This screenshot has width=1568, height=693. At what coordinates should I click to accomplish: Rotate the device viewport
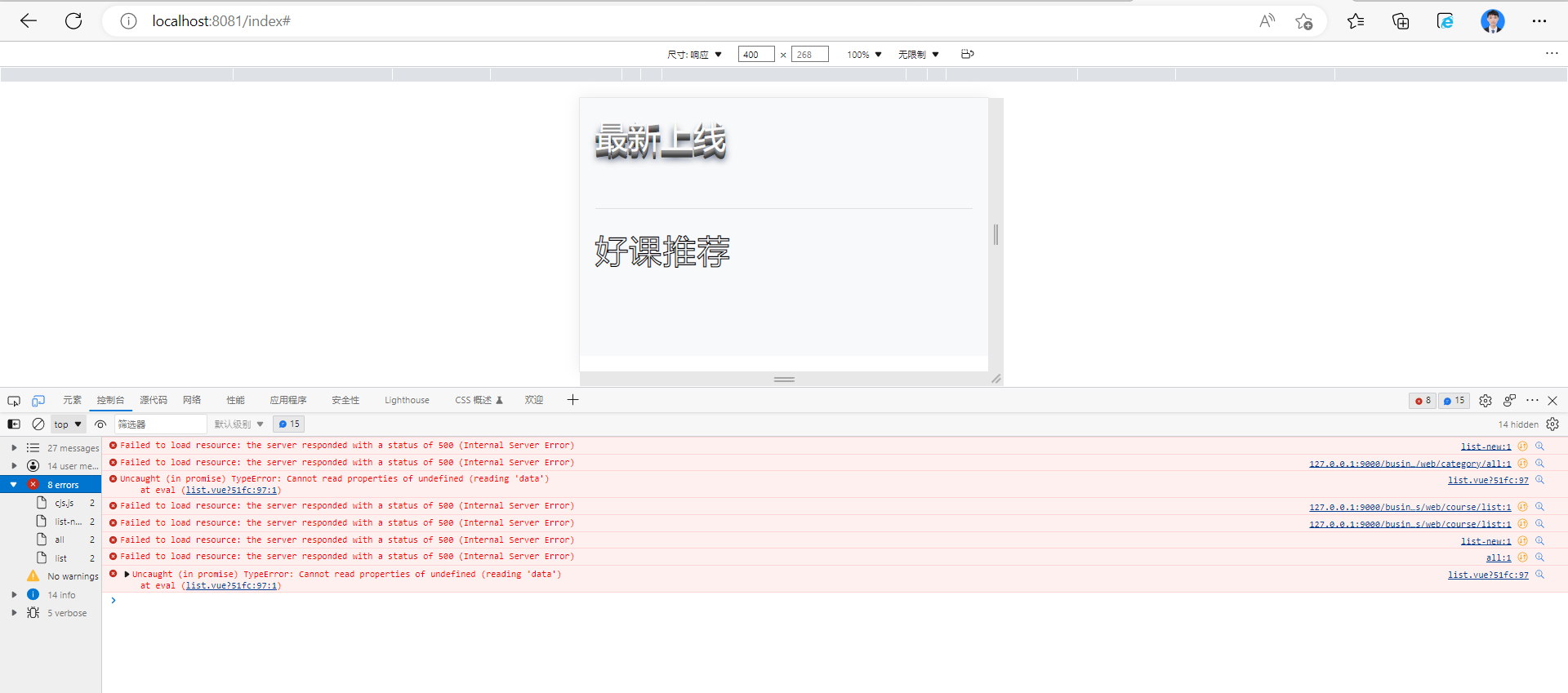(968, 54)
